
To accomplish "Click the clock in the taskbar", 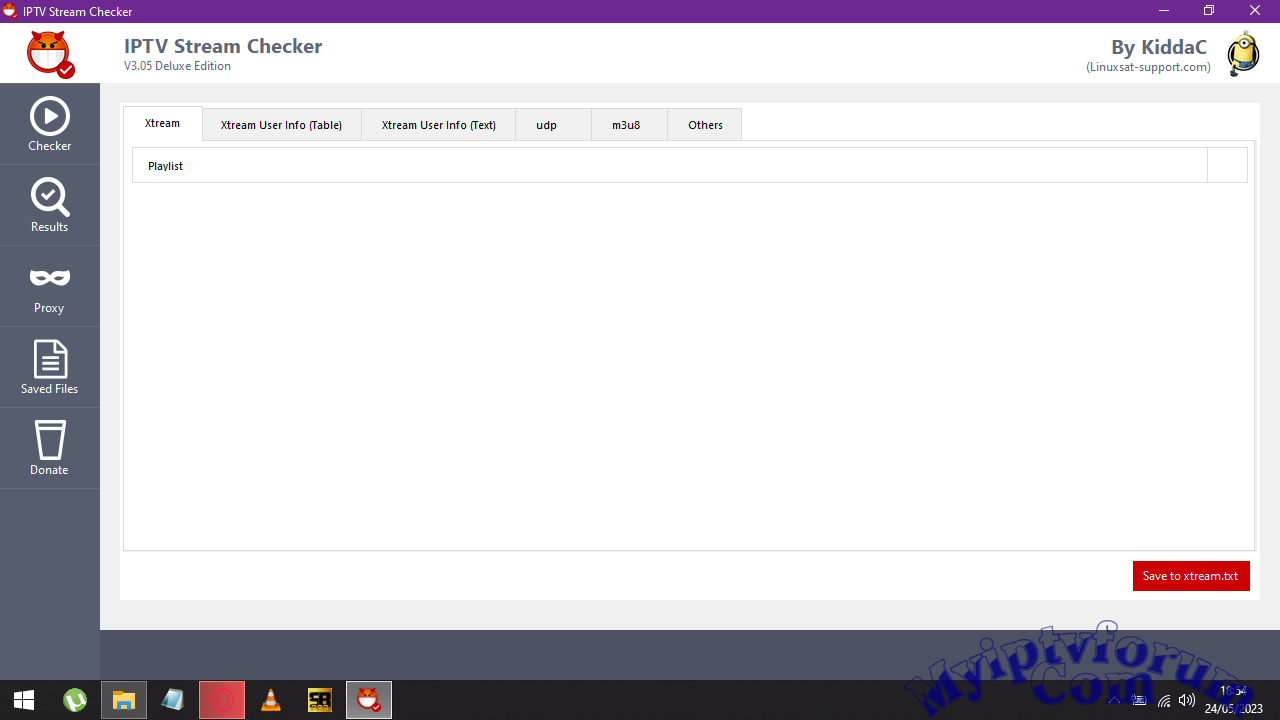I will point(1232,699).
